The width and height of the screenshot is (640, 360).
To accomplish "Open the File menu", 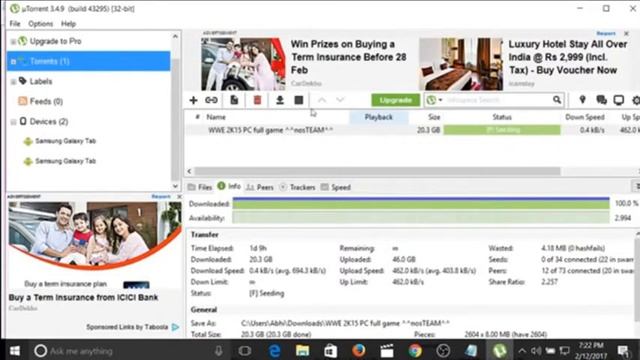I will pos(15,24).
